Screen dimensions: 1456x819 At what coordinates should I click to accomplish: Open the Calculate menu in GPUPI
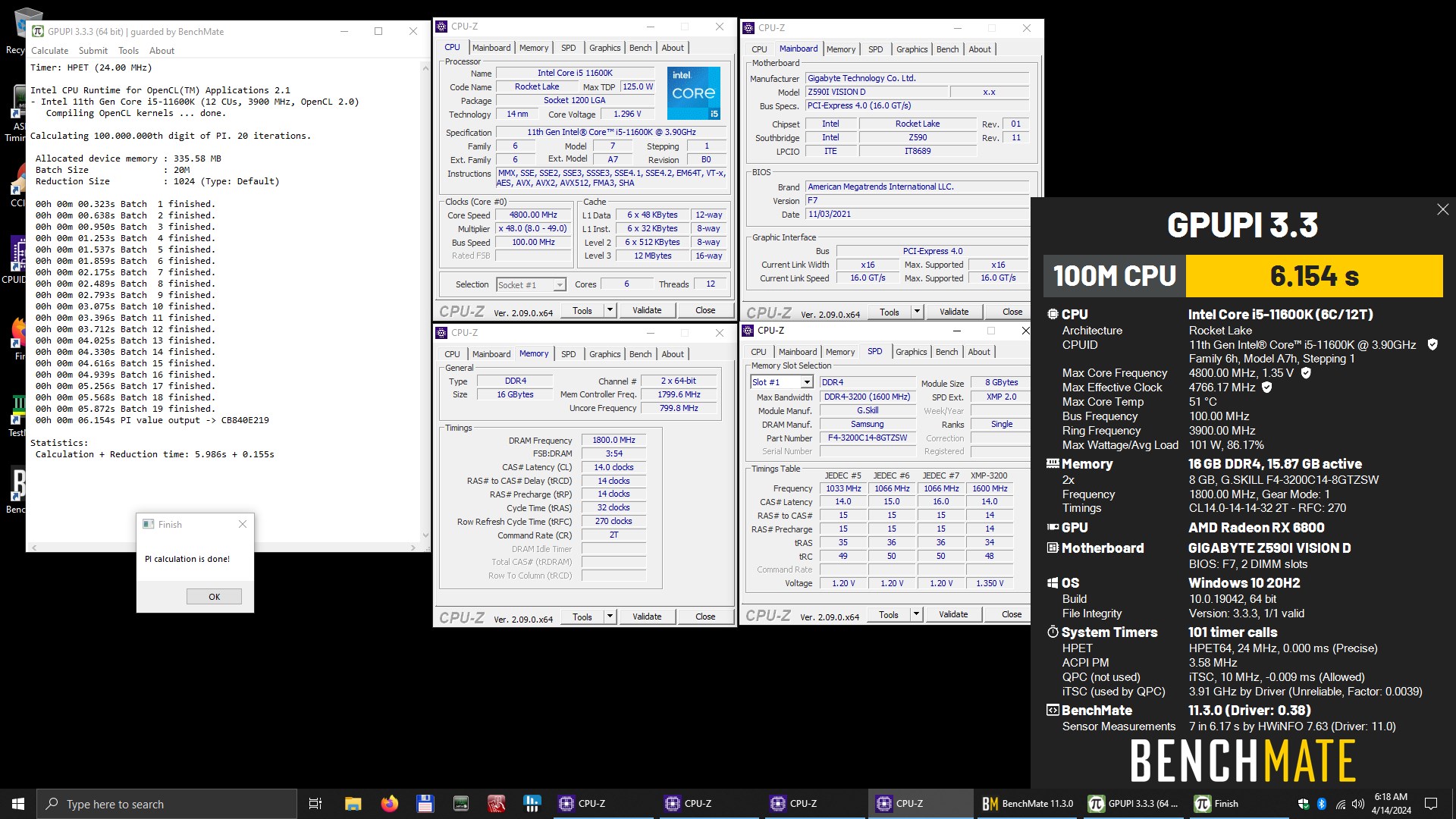tap(49, 51)
